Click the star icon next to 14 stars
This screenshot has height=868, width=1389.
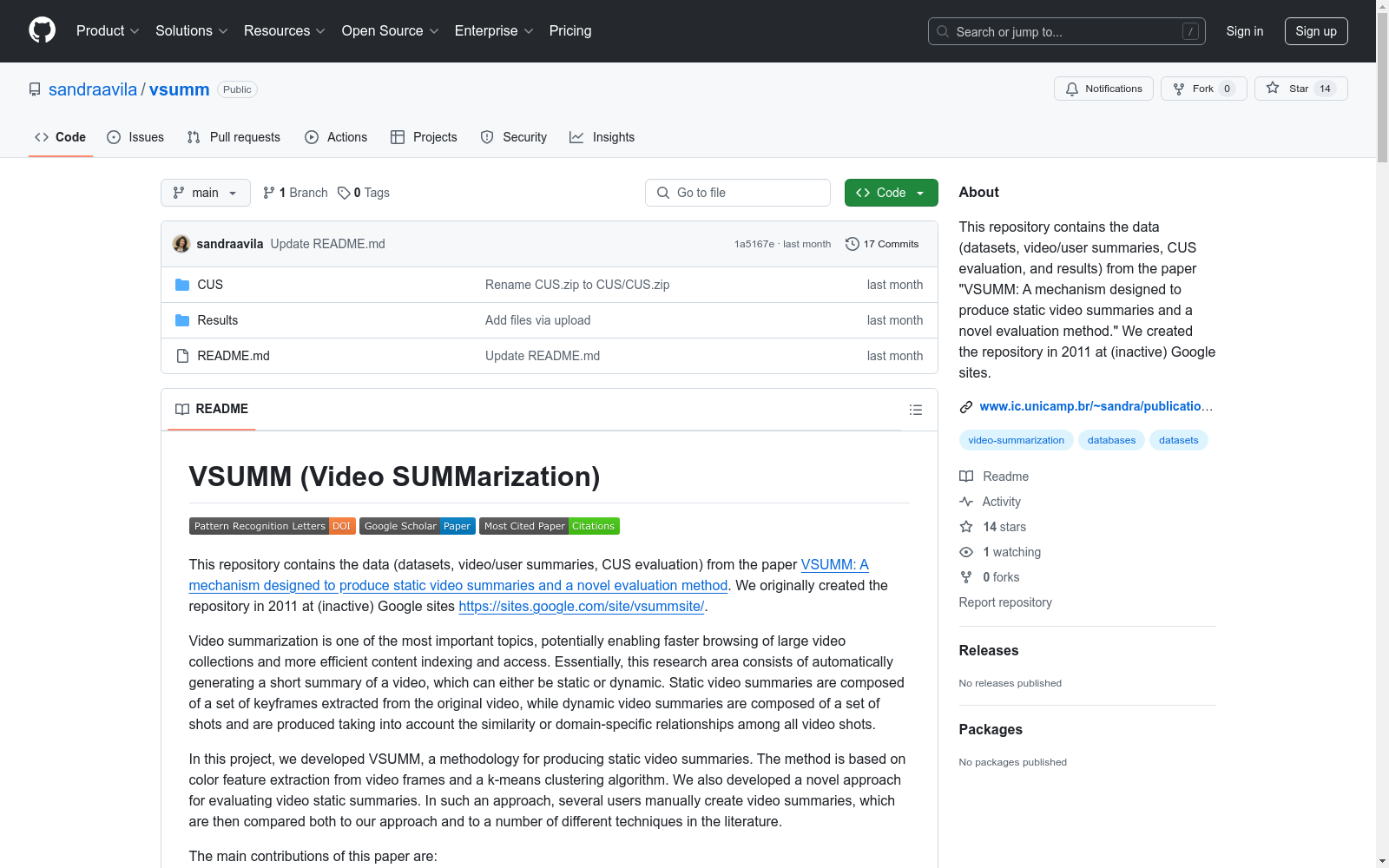pos(966,527)
